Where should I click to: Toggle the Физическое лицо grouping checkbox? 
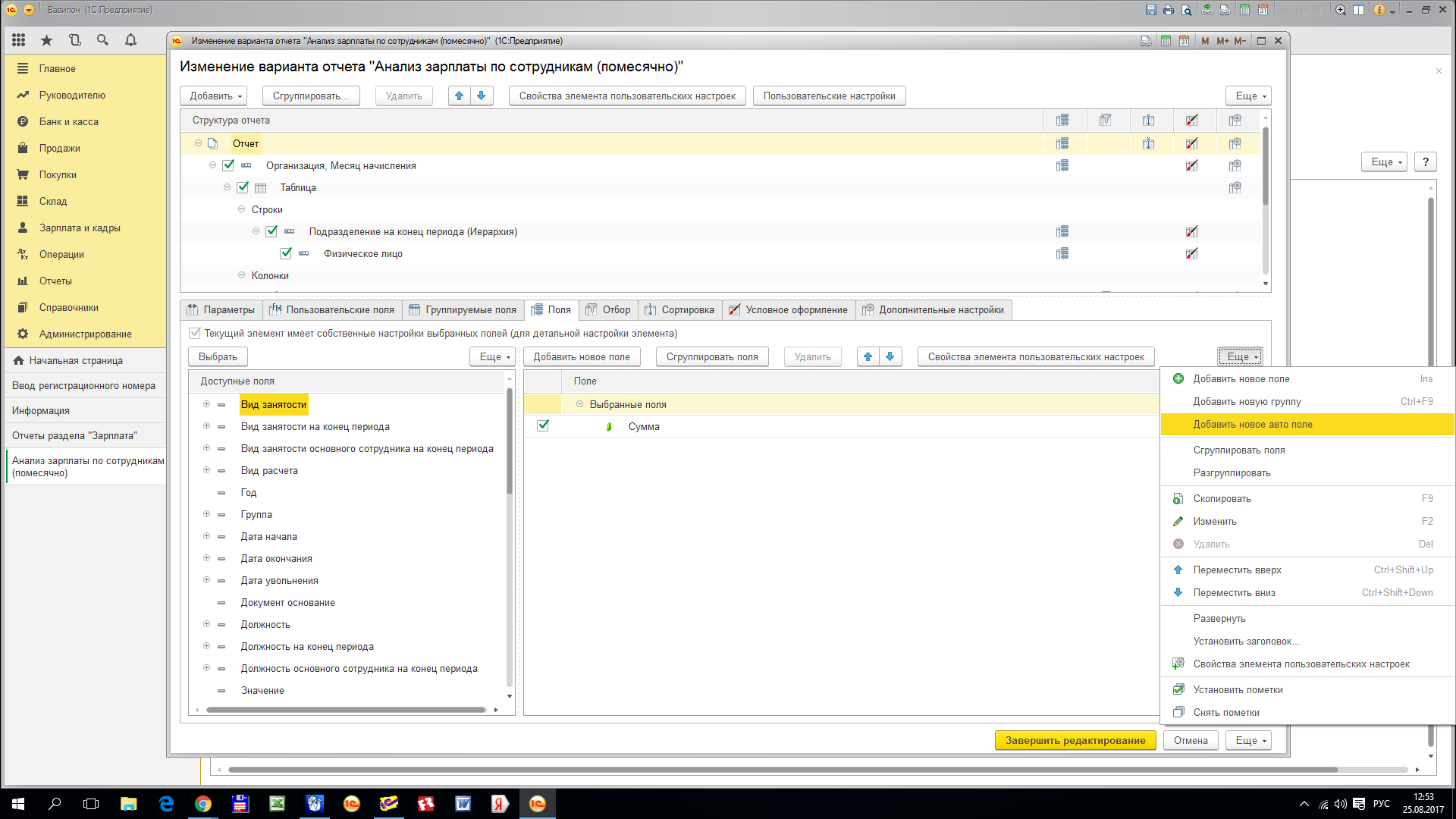click(286, 253)
